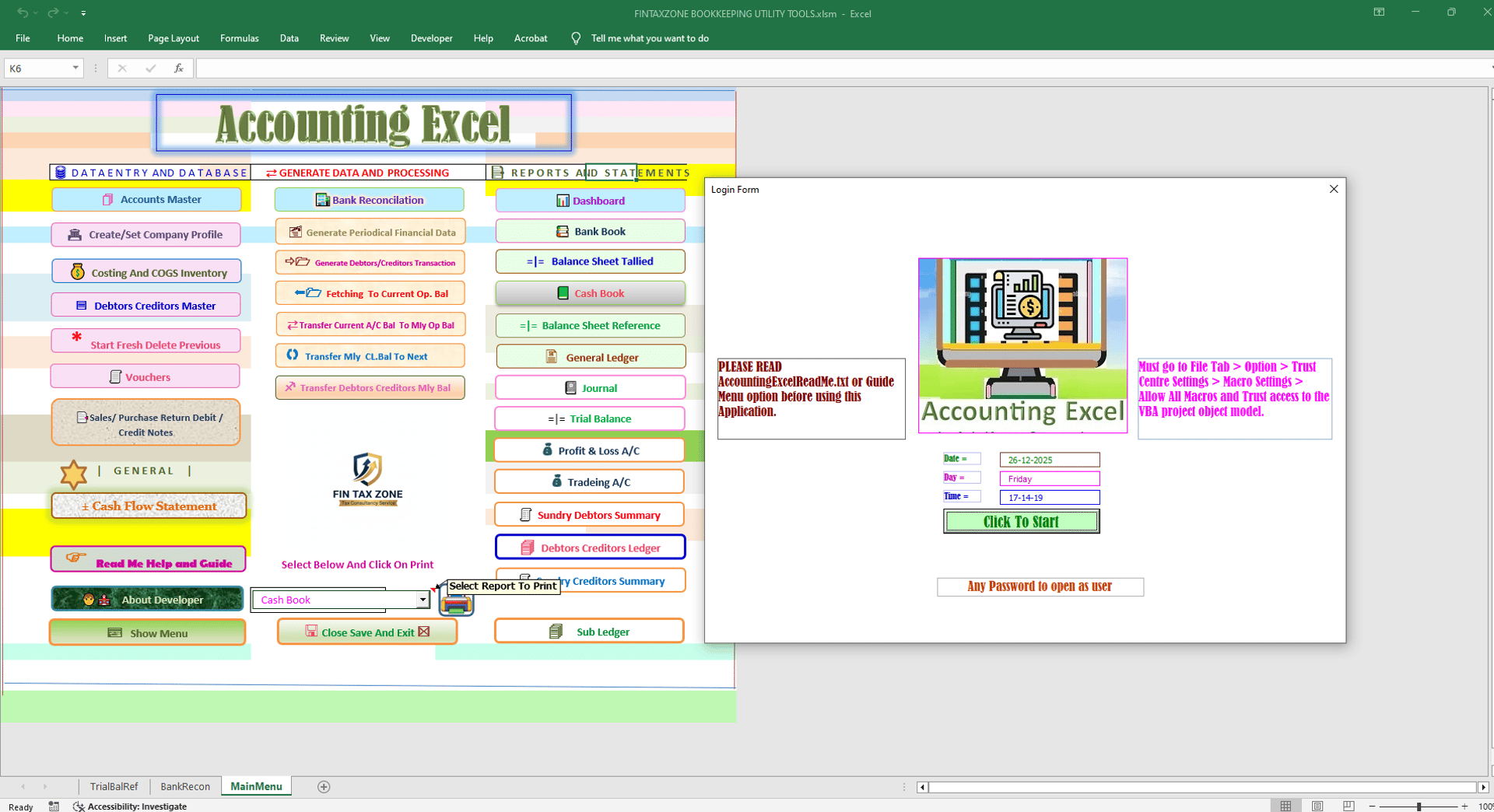Click the Tradeing A/C bag icon
The width and height of the screenshot is (1494, 812).
click(x=556, y=481)
